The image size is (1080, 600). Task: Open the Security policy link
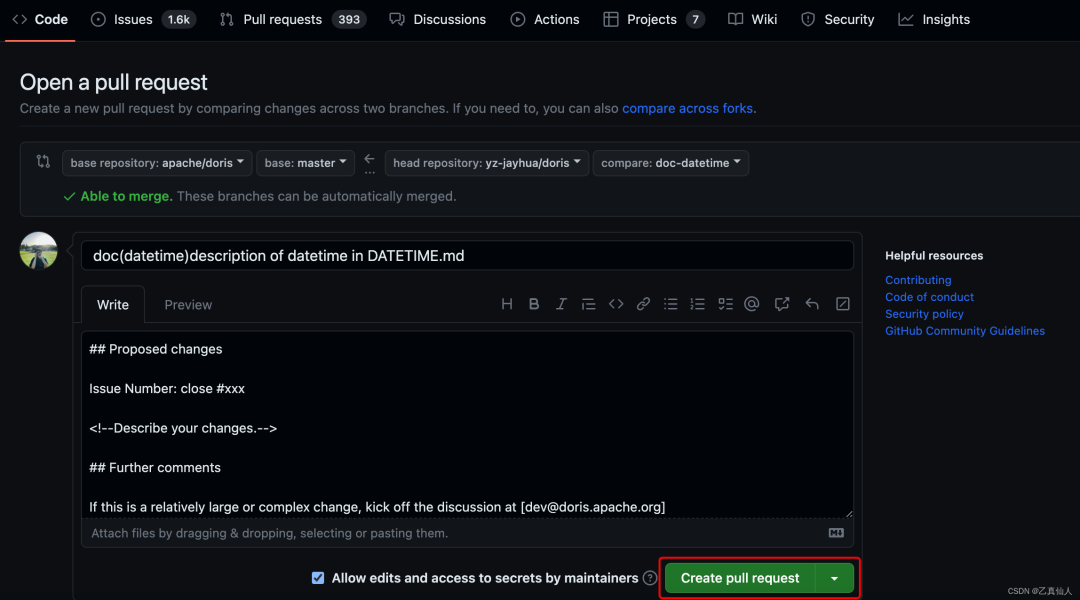tap(924, 313)
